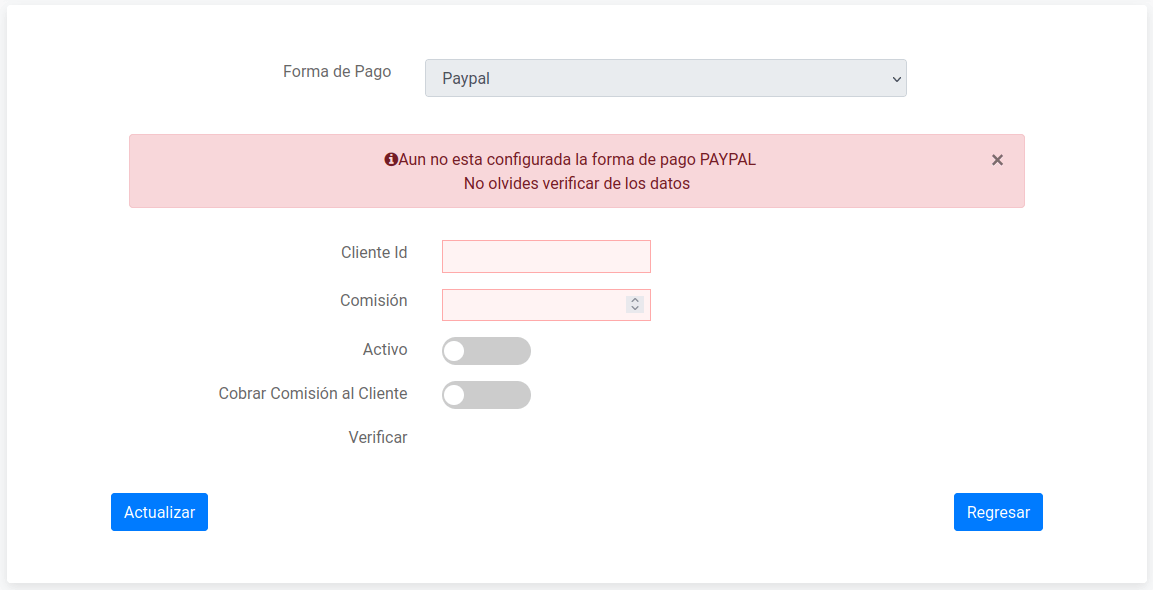This screenshot has width=1153, height=590.
Task: Dismiss the PAYPAL alert with the X icon
Action: click(x=997, y=160)
